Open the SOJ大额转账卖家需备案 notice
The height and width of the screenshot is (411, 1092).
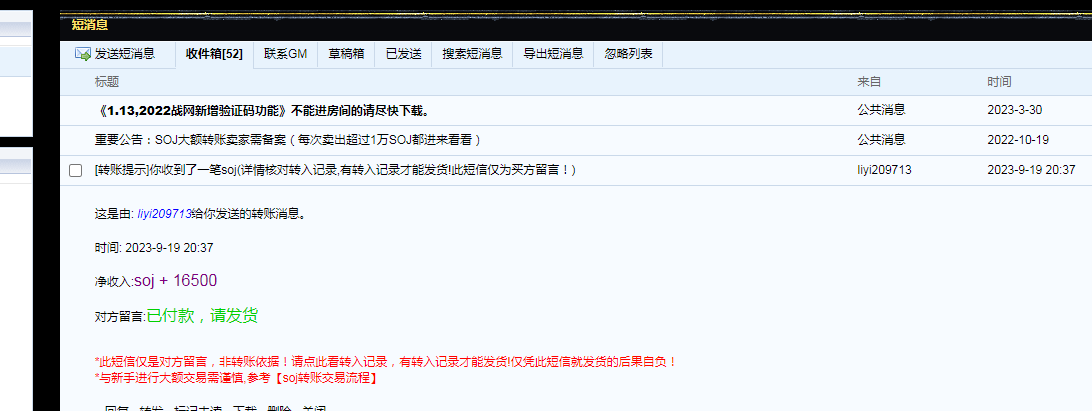pyautogui.click(x=288, y=140)
